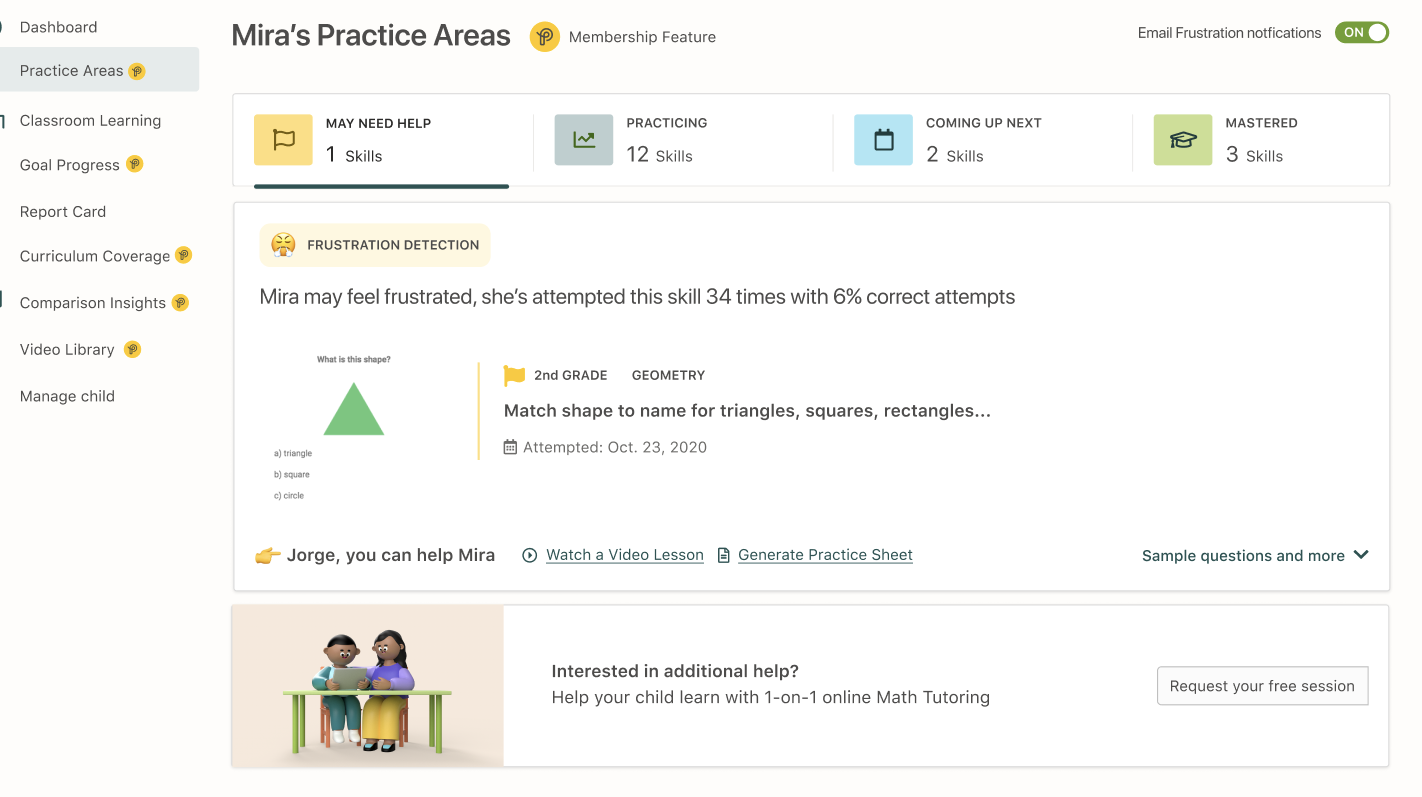Click Request your free session button

(x=1262, y=686)
